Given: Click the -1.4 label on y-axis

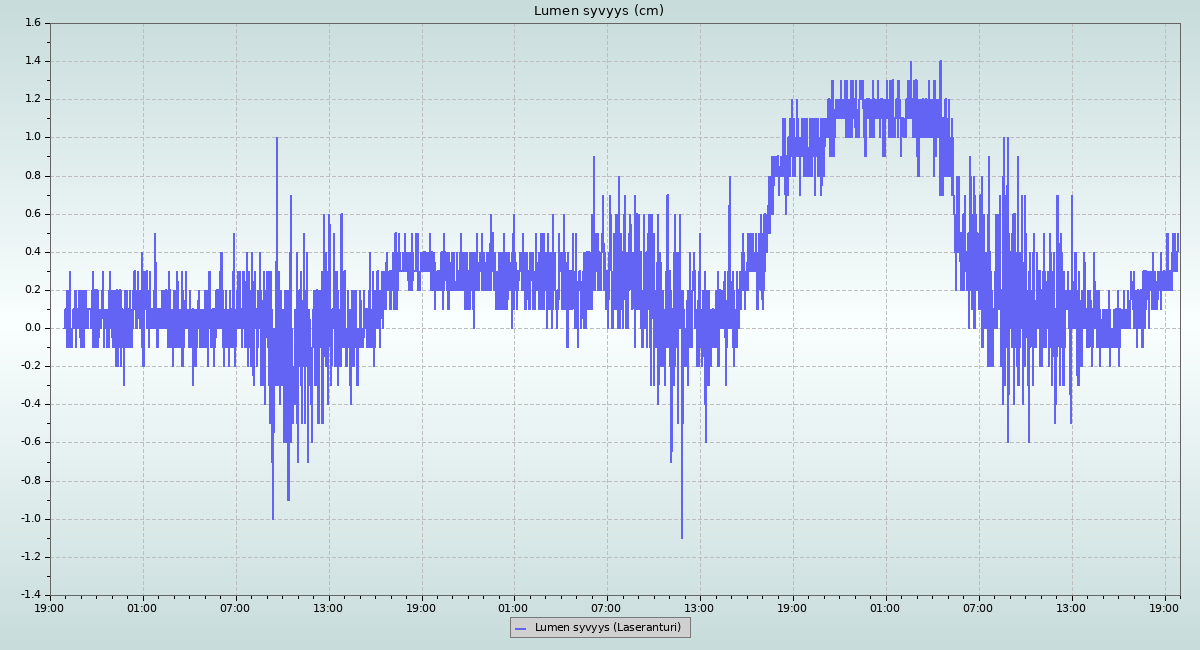Looking at the screenshot, I should pyautogui.click(x=29, y=595).
